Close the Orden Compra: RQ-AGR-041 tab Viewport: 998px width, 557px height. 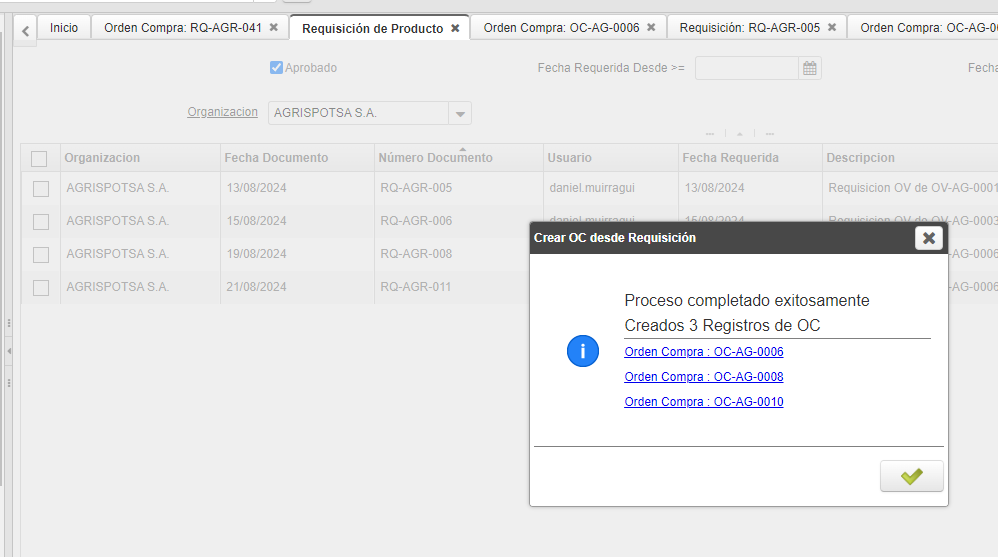click(274, 28)
